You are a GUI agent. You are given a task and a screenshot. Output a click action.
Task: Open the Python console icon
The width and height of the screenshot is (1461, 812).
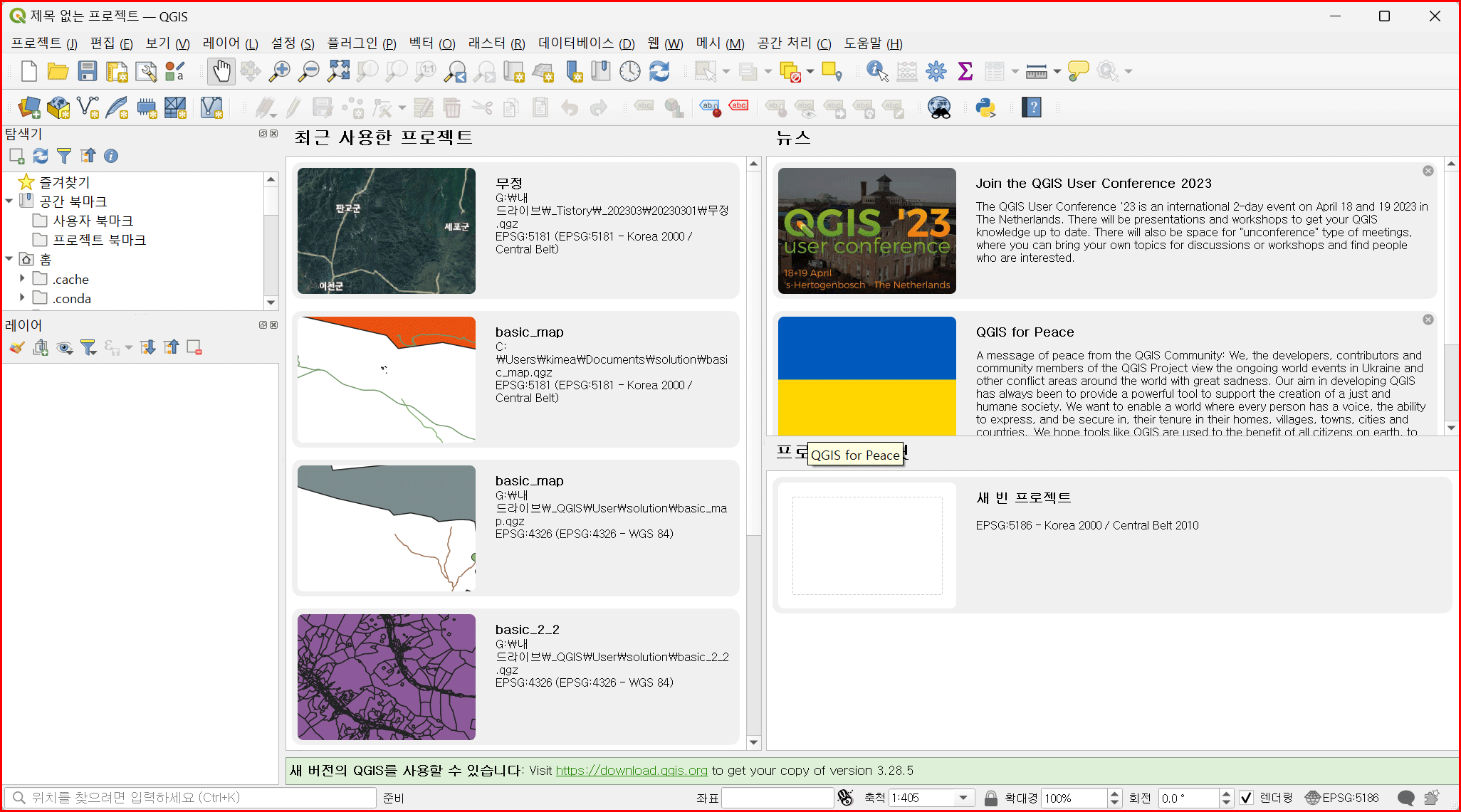click(x=985, y=108)
